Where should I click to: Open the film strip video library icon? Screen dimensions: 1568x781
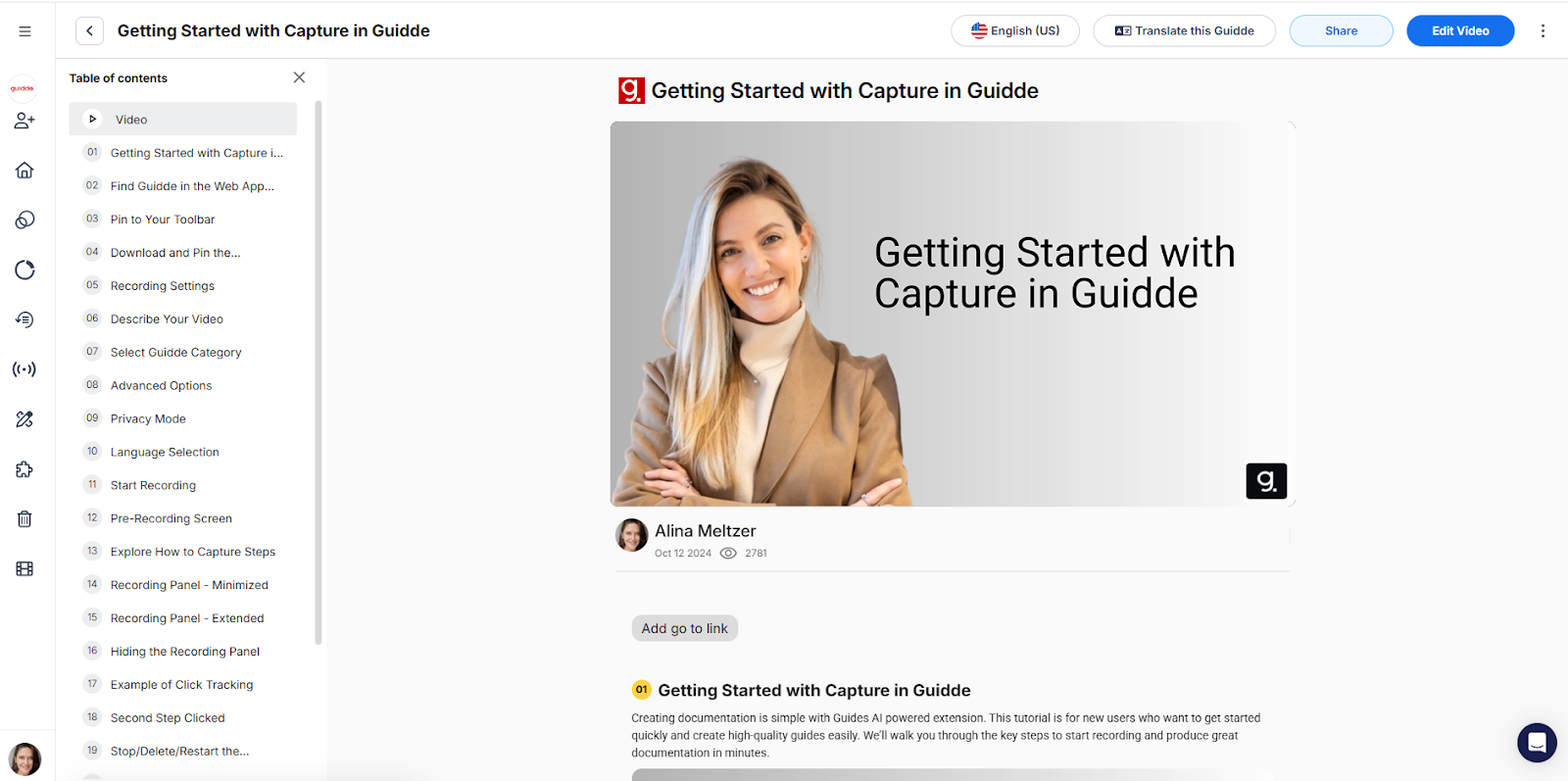[x=24, y=568]
